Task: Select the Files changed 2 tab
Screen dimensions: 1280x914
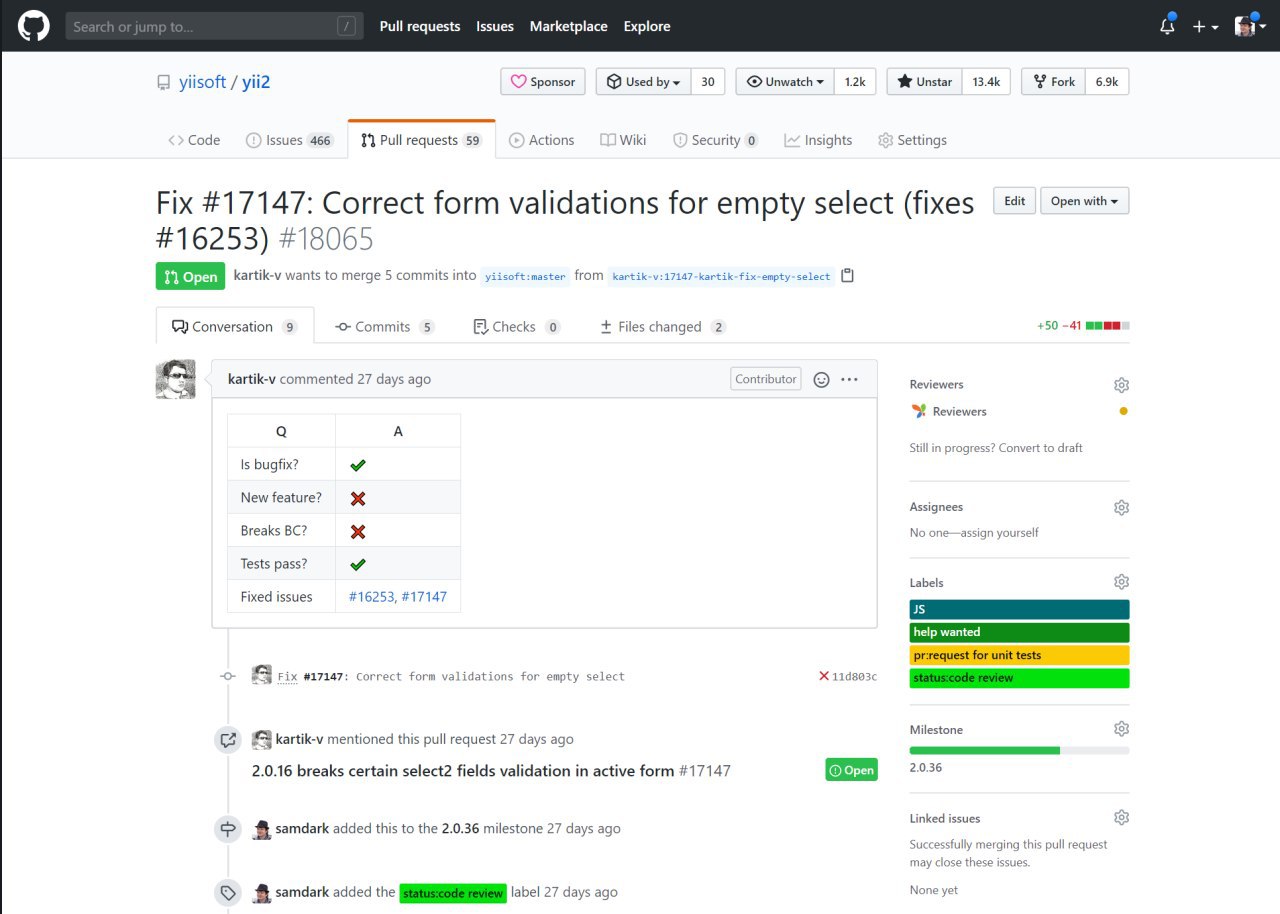Action: [663, 326]
